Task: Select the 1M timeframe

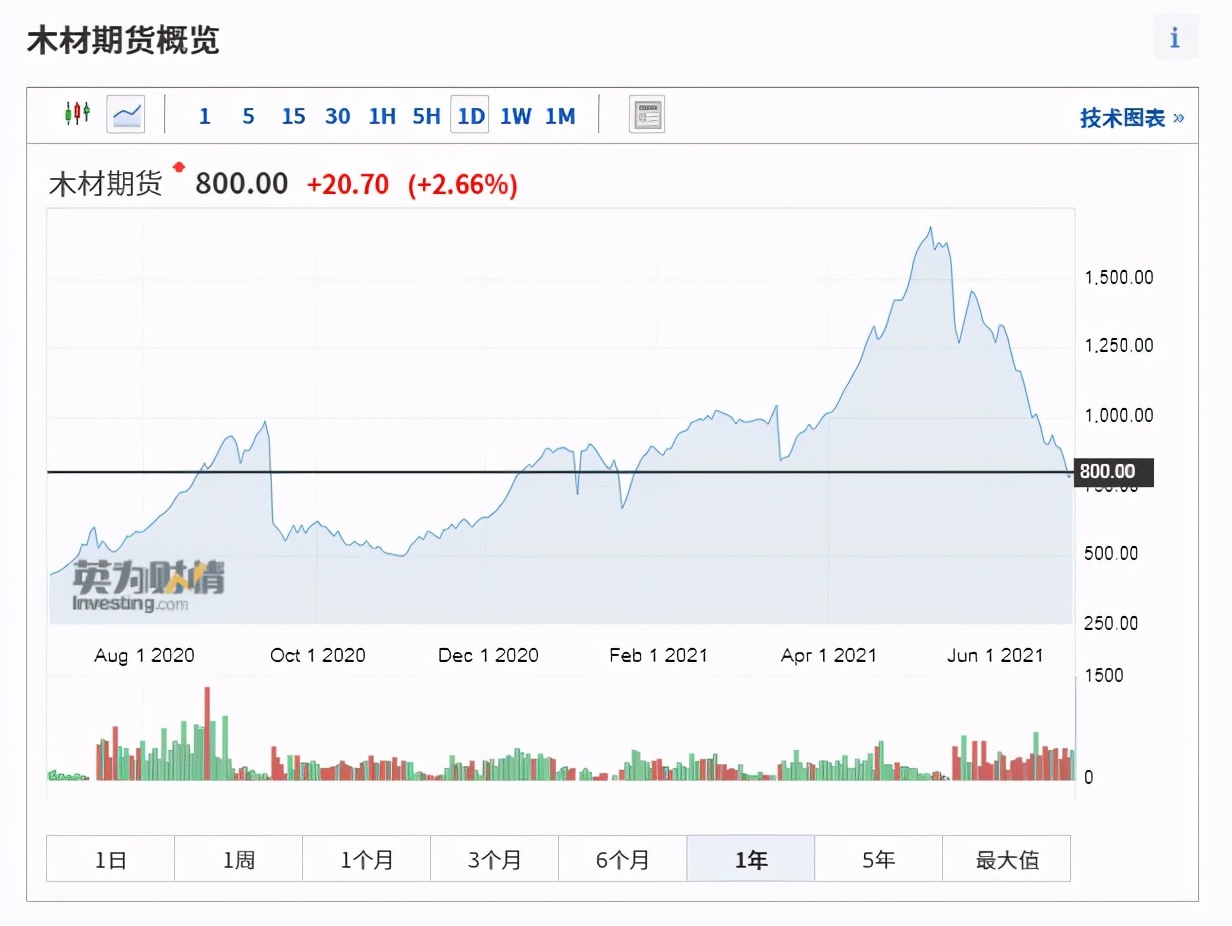Action: click(x=560, y=116)
